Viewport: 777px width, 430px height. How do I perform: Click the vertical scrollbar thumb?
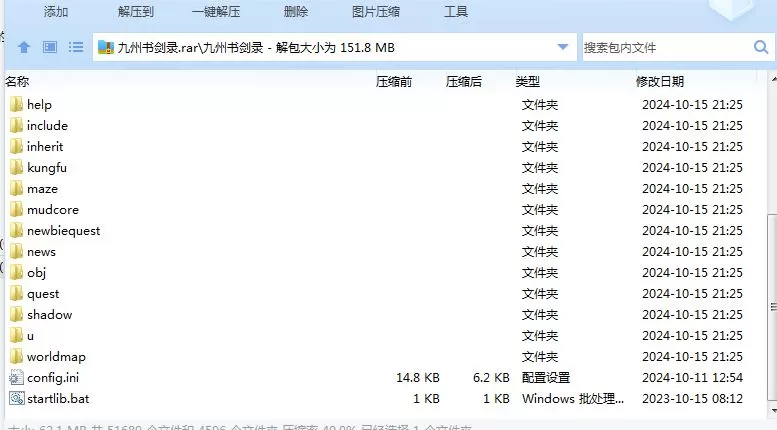(772, 306)
